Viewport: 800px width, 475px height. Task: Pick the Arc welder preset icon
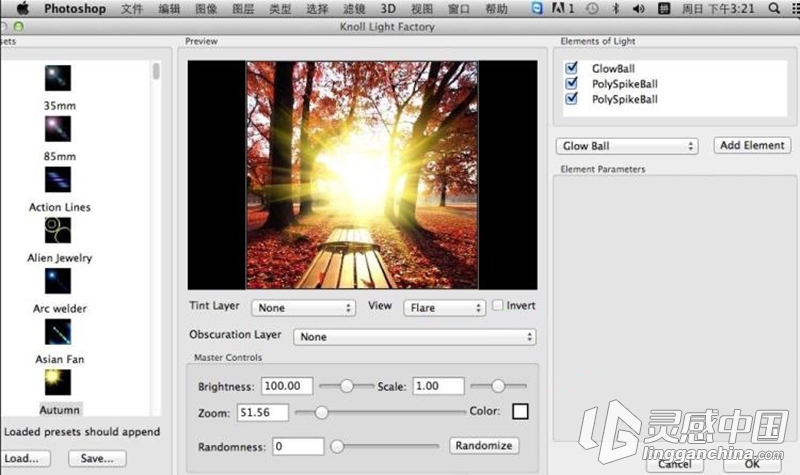58,281
